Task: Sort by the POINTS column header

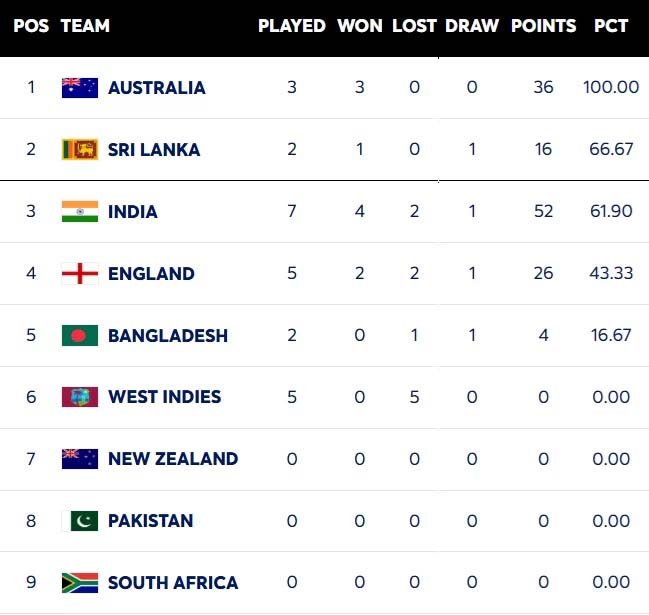Action: tap(544, 26)
